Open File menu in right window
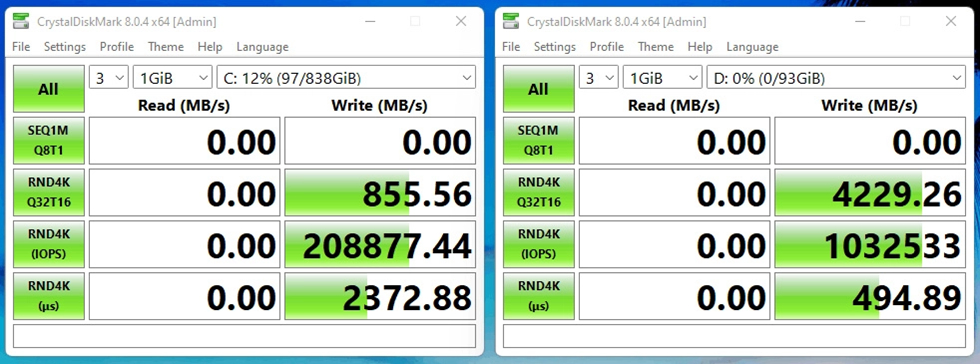 pyautogui.click(x=511, y=47)
